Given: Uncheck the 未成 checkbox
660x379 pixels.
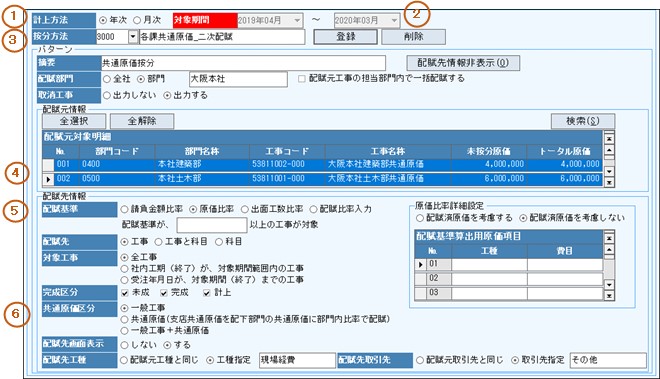Looking at the screenshot, I should (x=125, y=293).
